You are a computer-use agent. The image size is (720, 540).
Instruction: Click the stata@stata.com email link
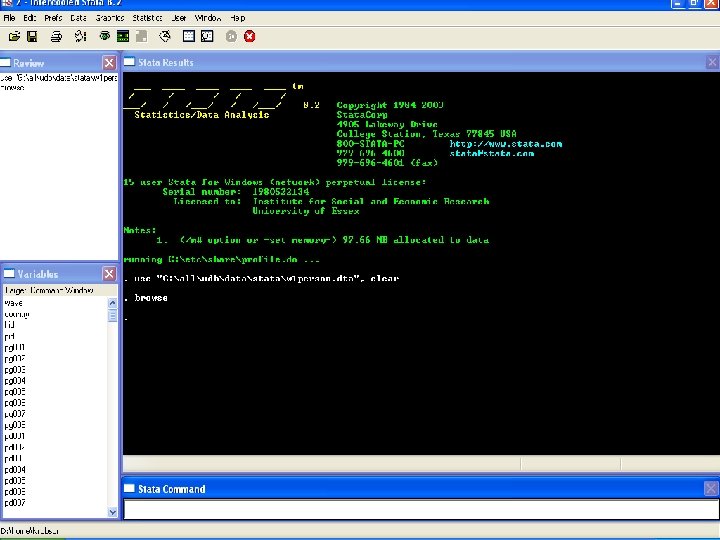click(x=491, y=153)
